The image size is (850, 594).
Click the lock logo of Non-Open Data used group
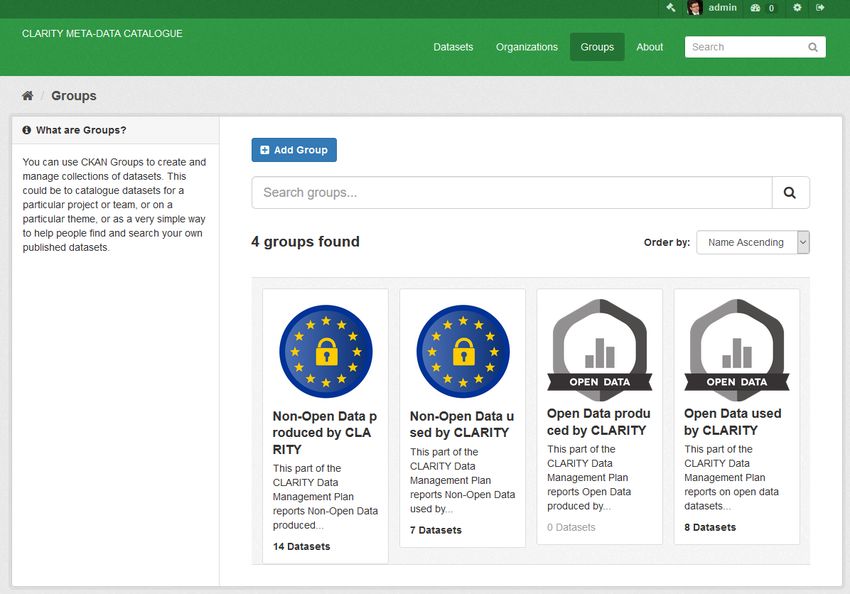pyautogui.click(x=463, y=351)
